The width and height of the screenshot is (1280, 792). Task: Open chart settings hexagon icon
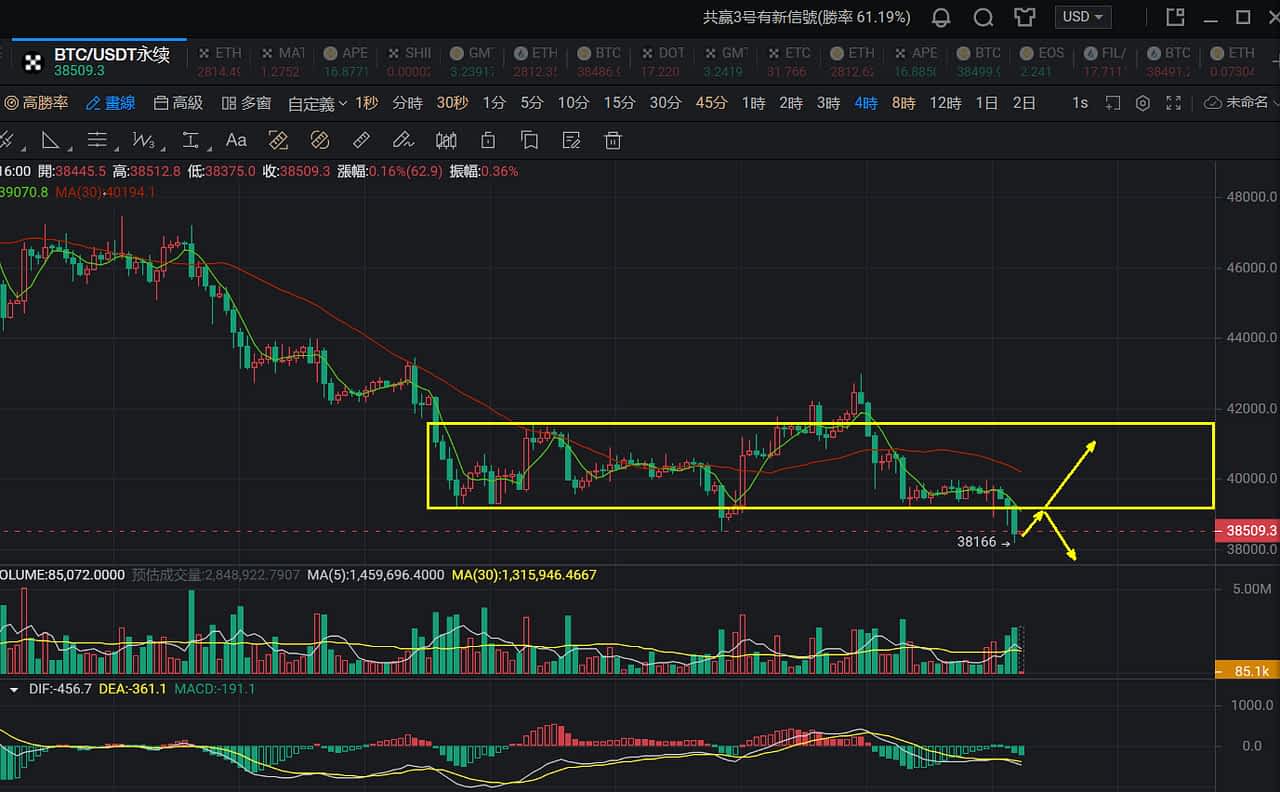(1144, 103)
